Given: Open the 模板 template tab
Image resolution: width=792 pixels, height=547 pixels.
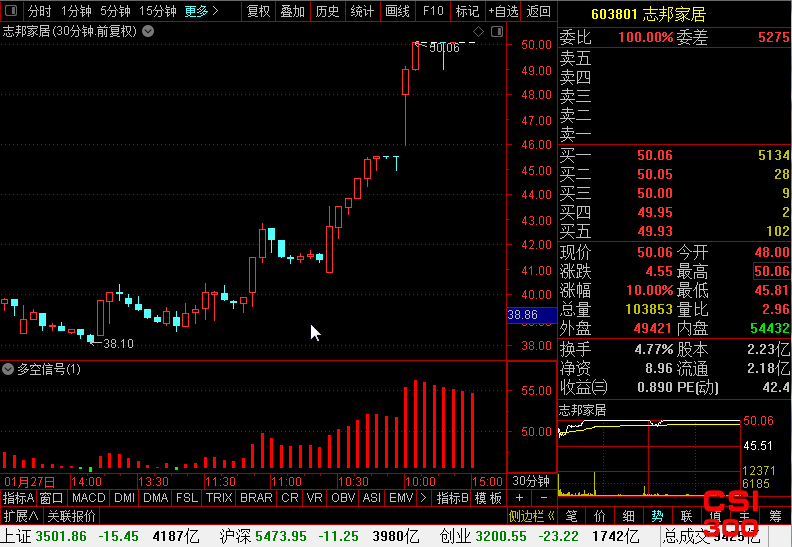Looking at the screenshot, I should pyautogui.click(x=488, y=498).
